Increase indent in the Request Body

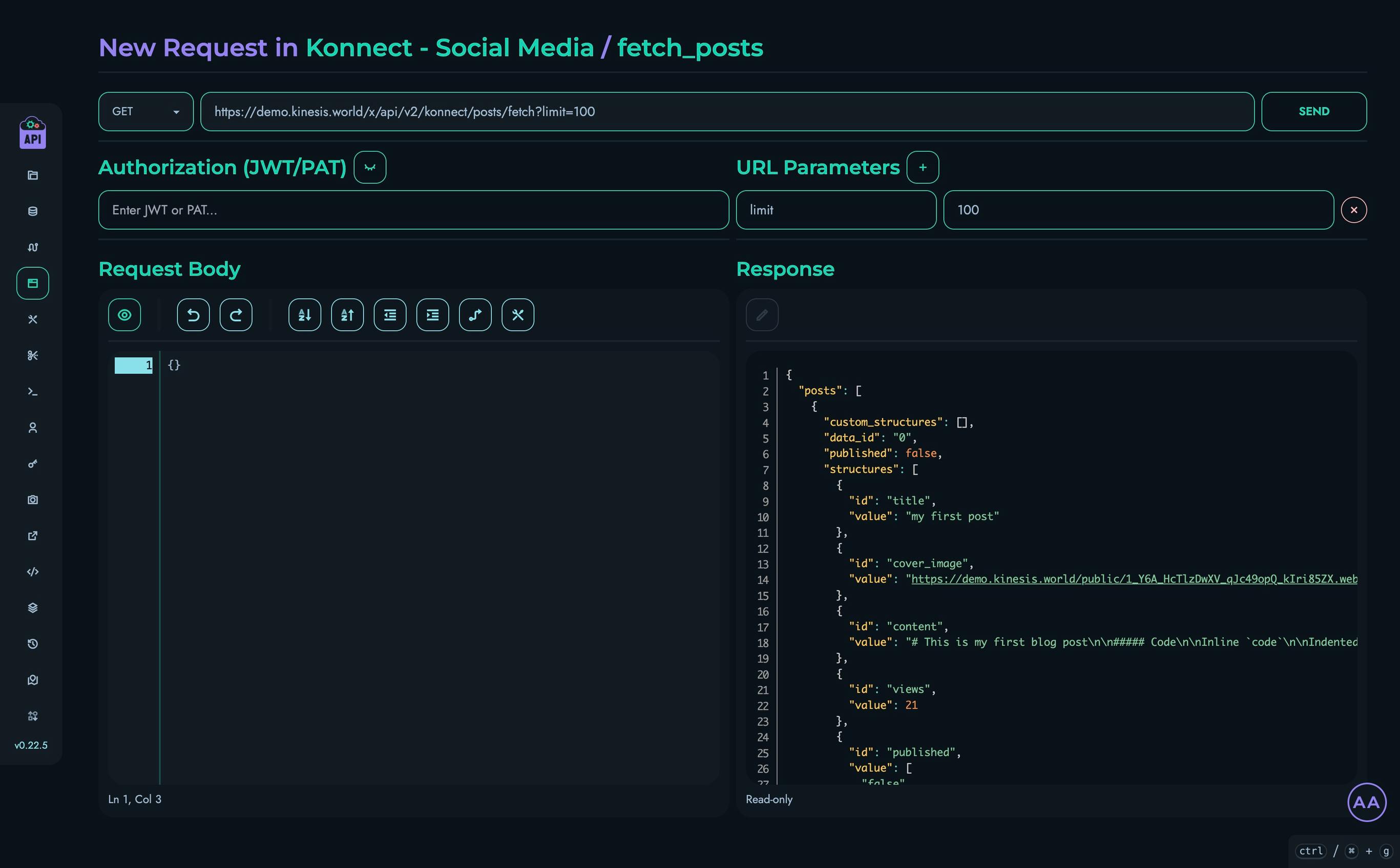(x=432, y=314)
